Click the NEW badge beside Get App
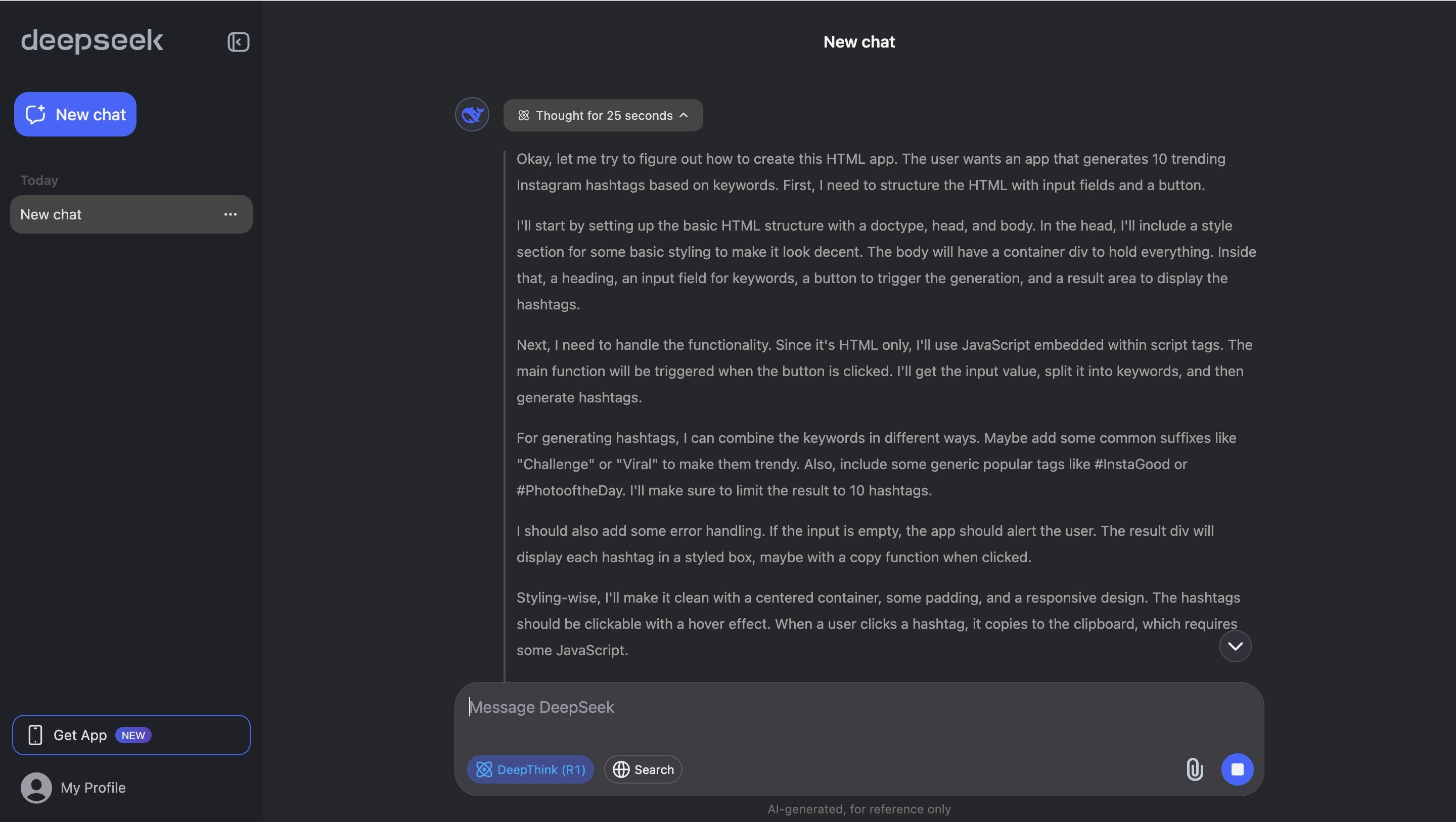This screenshot has width=1456, height=822. coord(133,735)
